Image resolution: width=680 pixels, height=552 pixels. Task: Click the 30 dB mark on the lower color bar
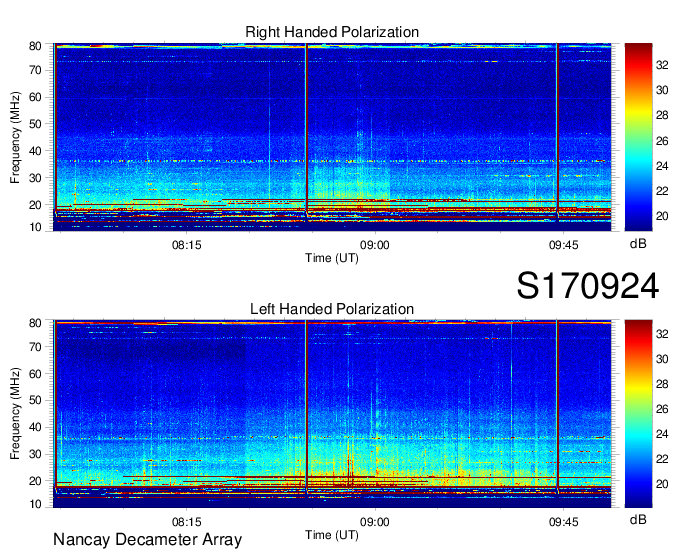pos(662,359)
